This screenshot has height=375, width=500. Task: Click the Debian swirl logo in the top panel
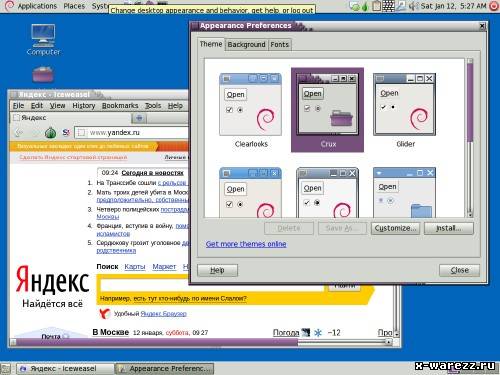[9, 6]
